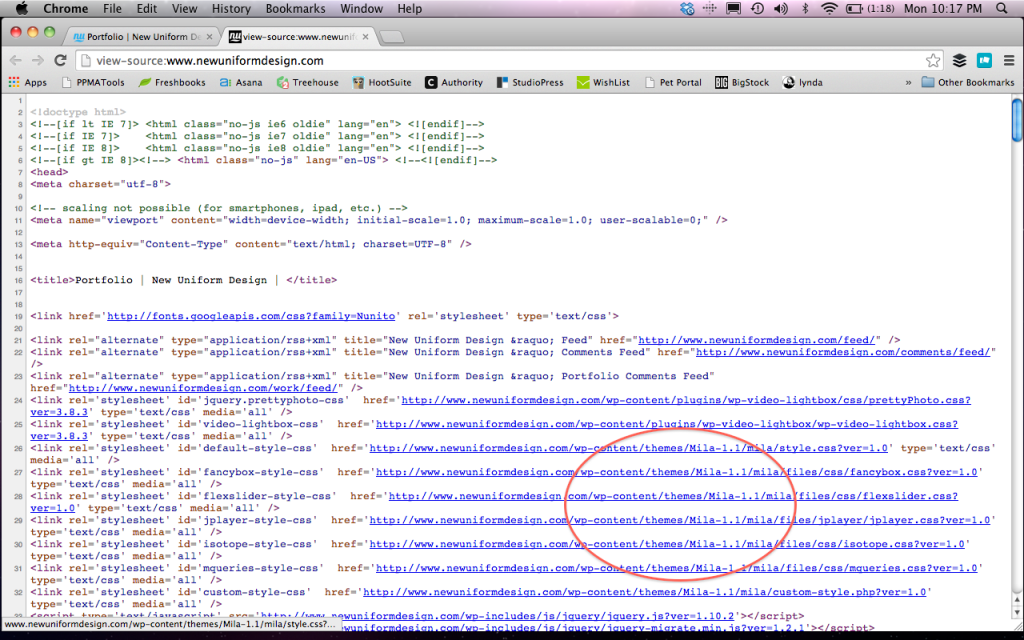
Task: Open the View menu
Action: click(184, 8)
